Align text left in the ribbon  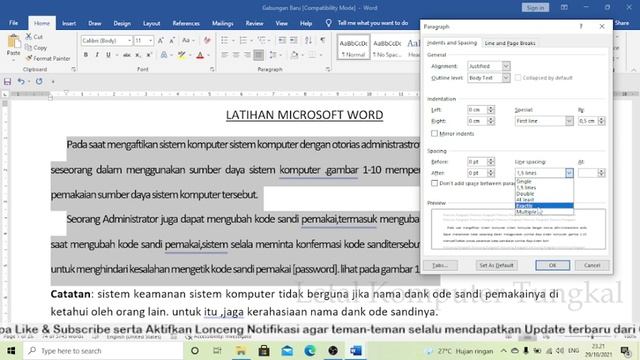coord(224,55)
